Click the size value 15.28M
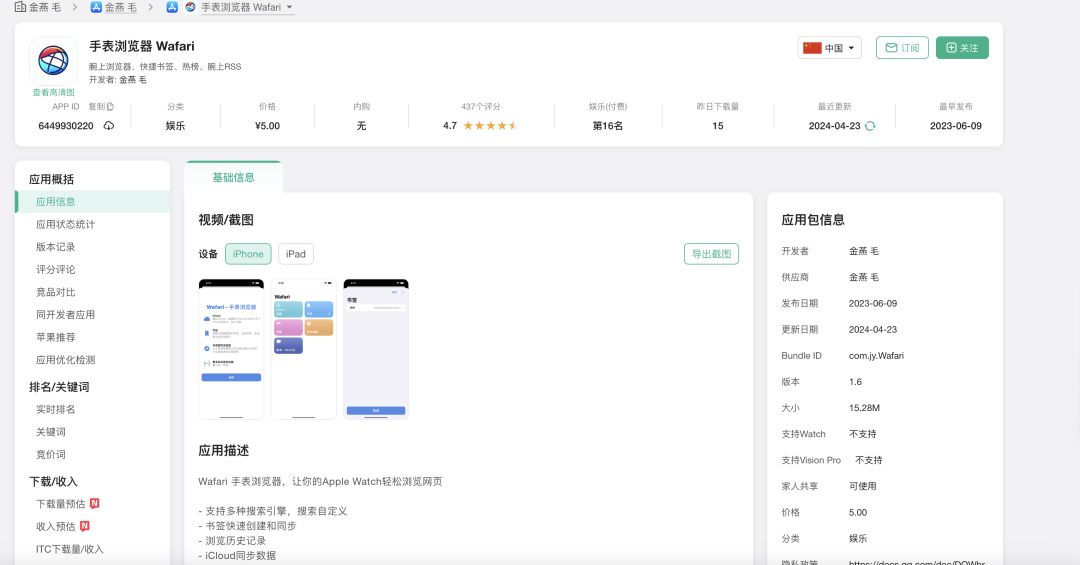 (864, 409)
